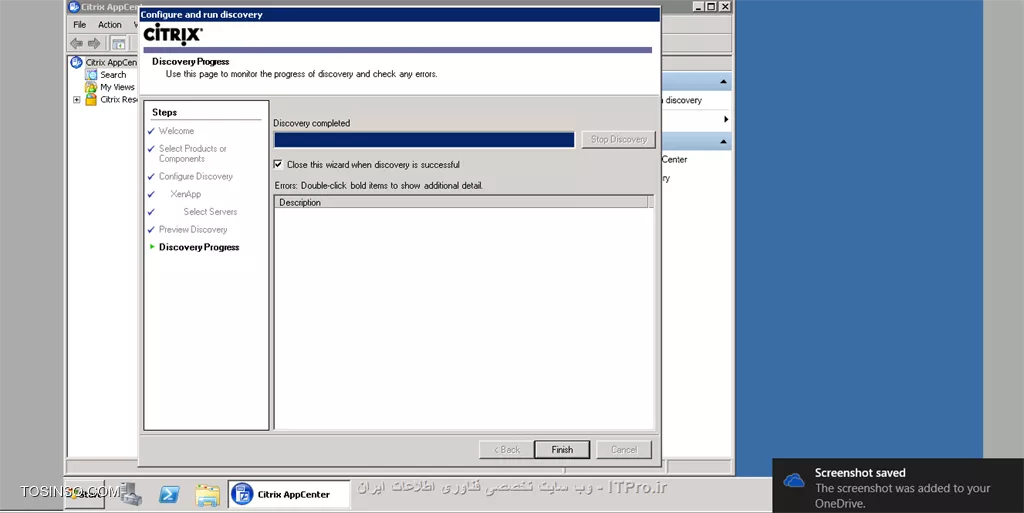Open File menu in AppCenter window
Screen dimensions: 1024x513
(80, 25)
